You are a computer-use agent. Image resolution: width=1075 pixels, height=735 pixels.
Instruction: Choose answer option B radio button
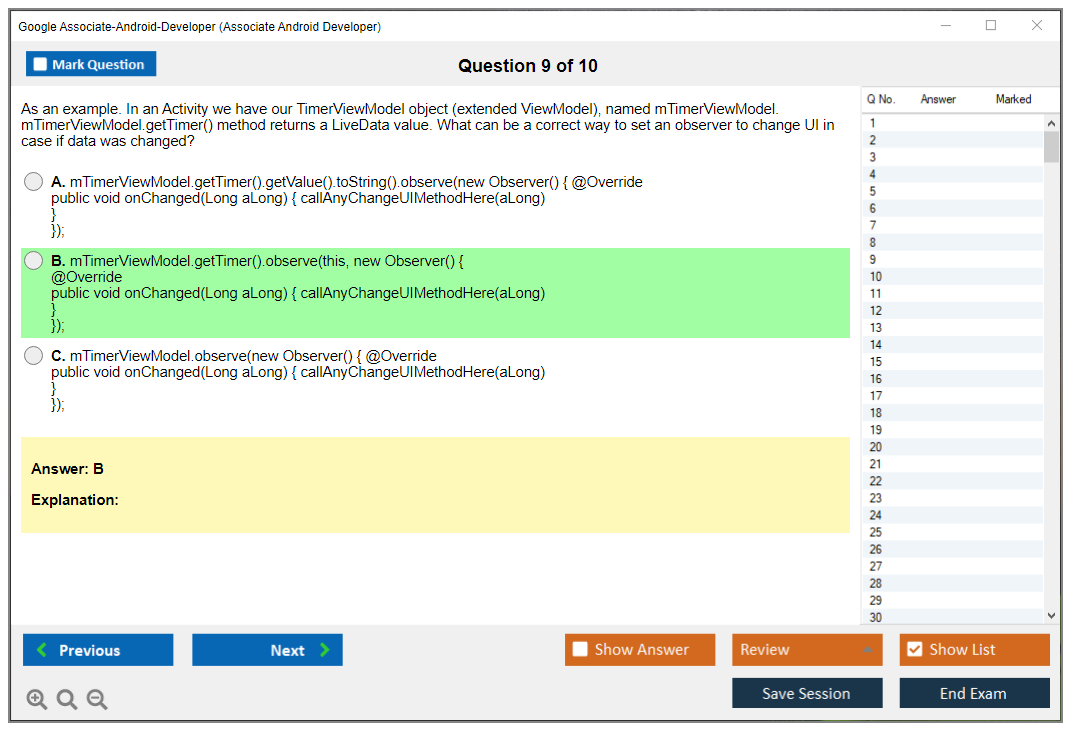[34, 261]
